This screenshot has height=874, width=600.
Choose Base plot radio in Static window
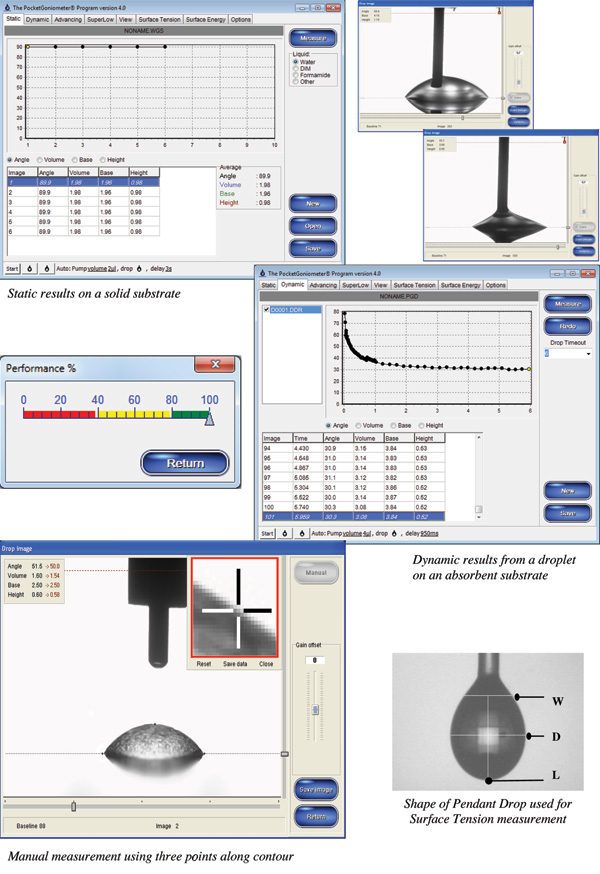pos(75,160)
